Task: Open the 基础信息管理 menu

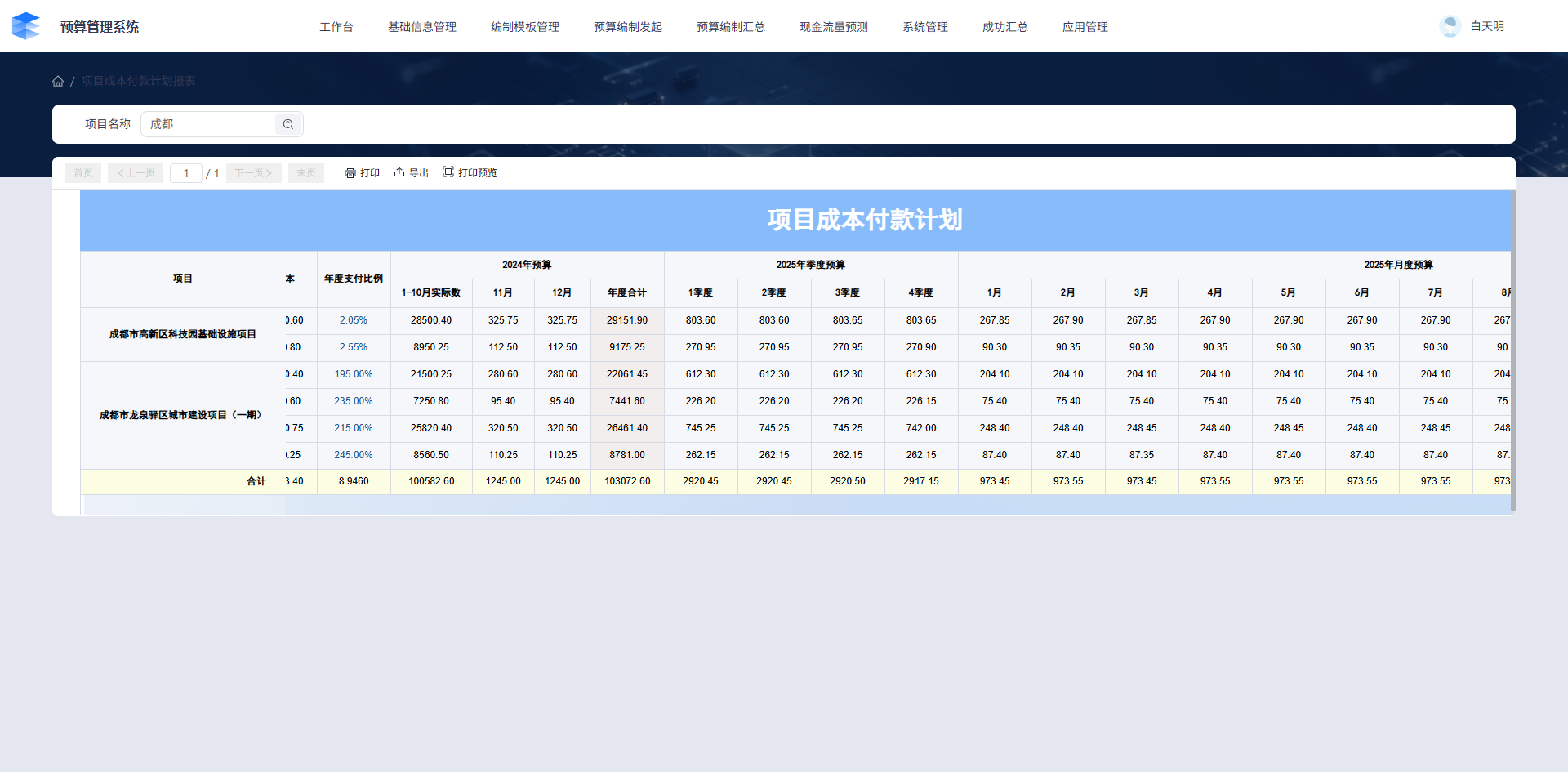Action: pyautogui.click(x=422, y=27)
